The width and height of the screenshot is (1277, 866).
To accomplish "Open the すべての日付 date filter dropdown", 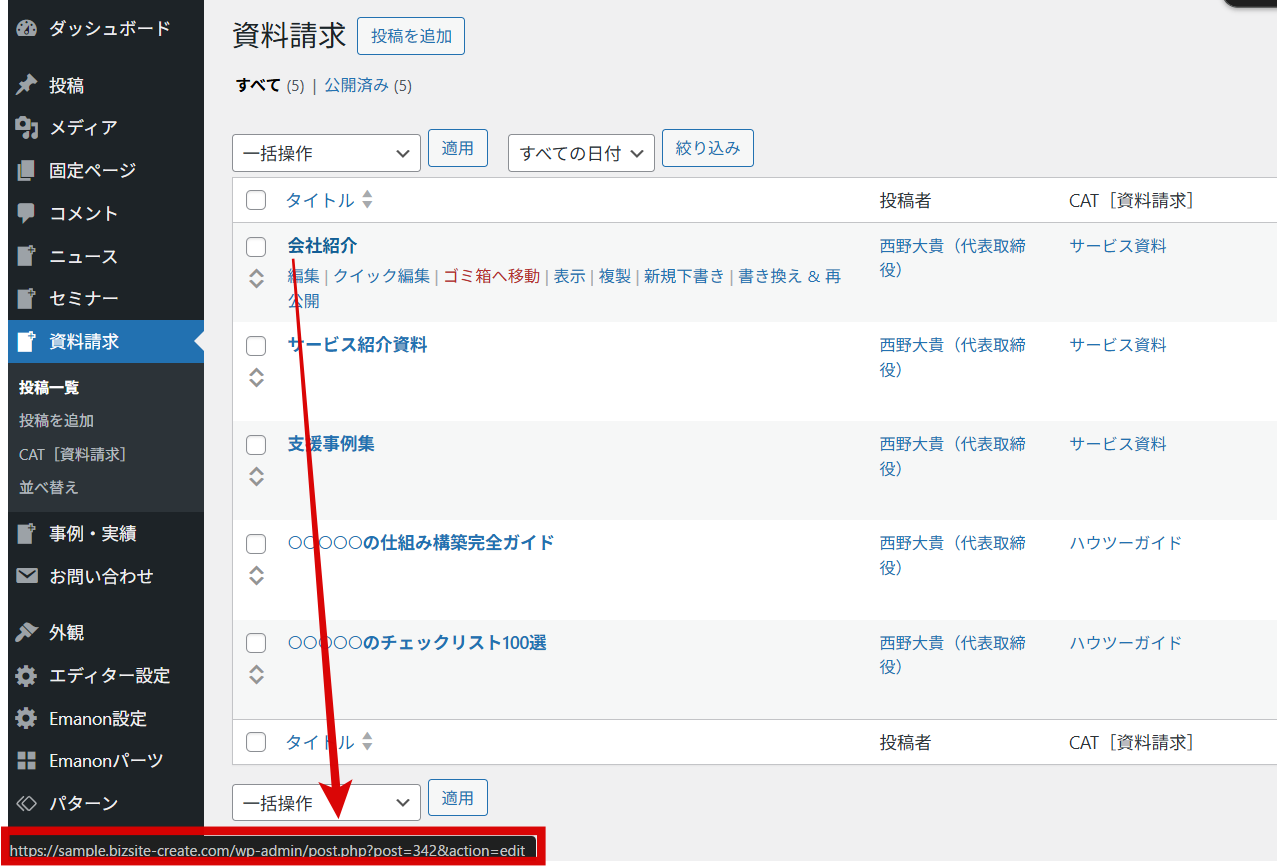I will click(581, 153).
